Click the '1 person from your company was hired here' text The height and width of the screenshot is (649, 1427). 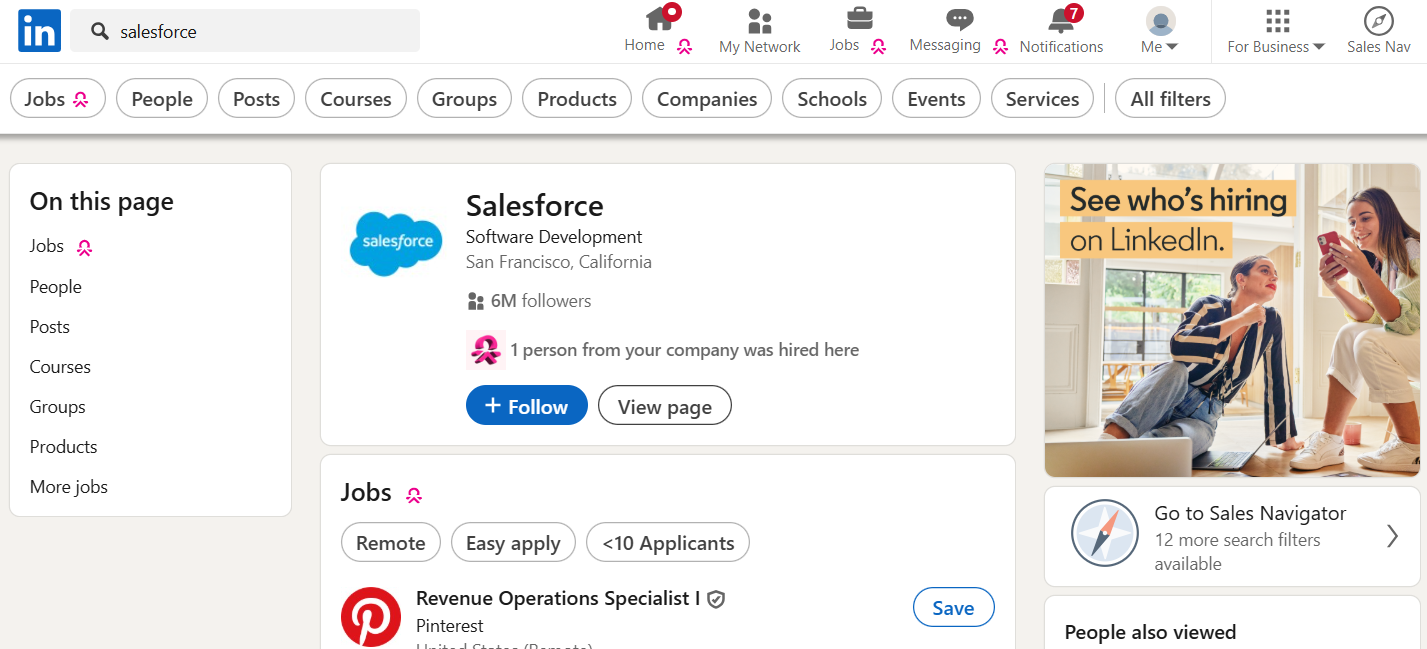coord(684,350)
